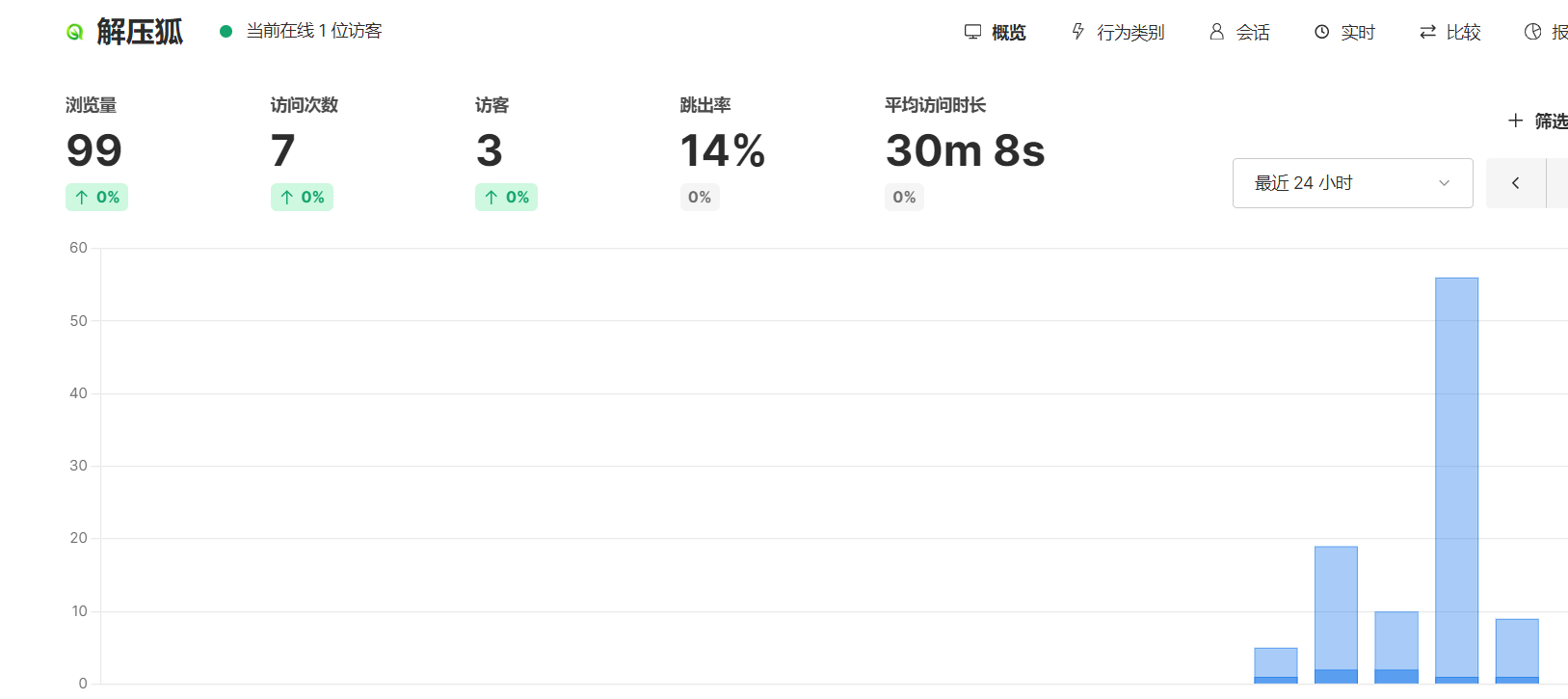The height and width of the screenshot is (699, 1568).
Task: Select the 跳出率 value 14%
Action: click(x=723, y=150)
